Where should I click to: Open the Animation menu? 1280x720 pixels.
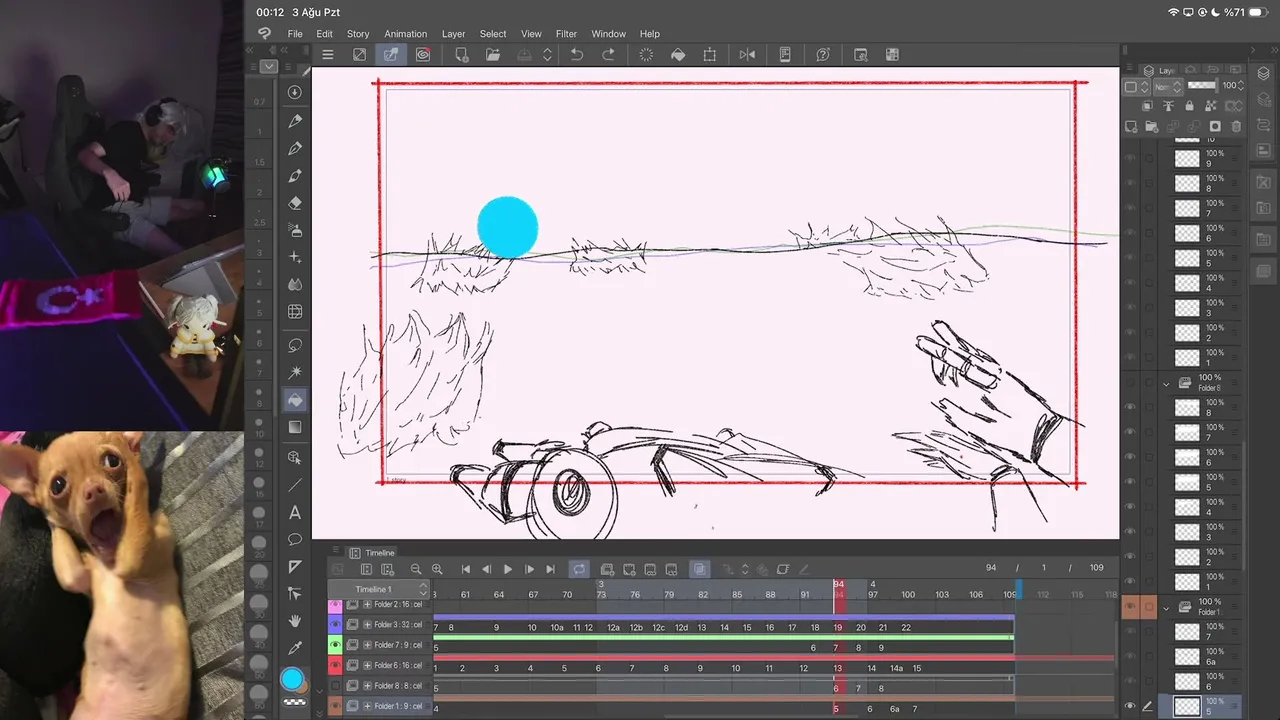point(406,34)
